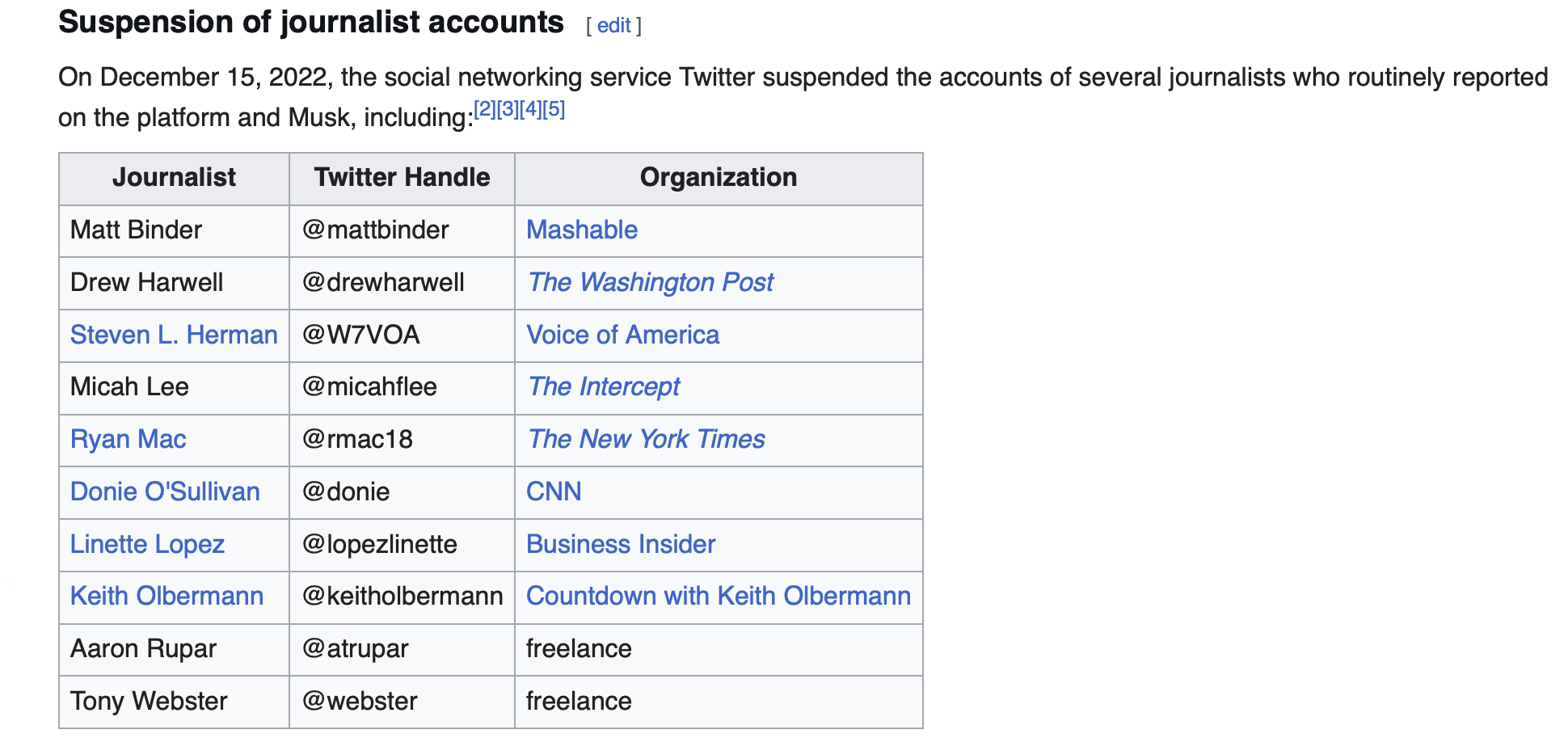Click the @mattbinder handle cell
Image resolution: width=1568 pixels, height=755 pixels.
375,230
